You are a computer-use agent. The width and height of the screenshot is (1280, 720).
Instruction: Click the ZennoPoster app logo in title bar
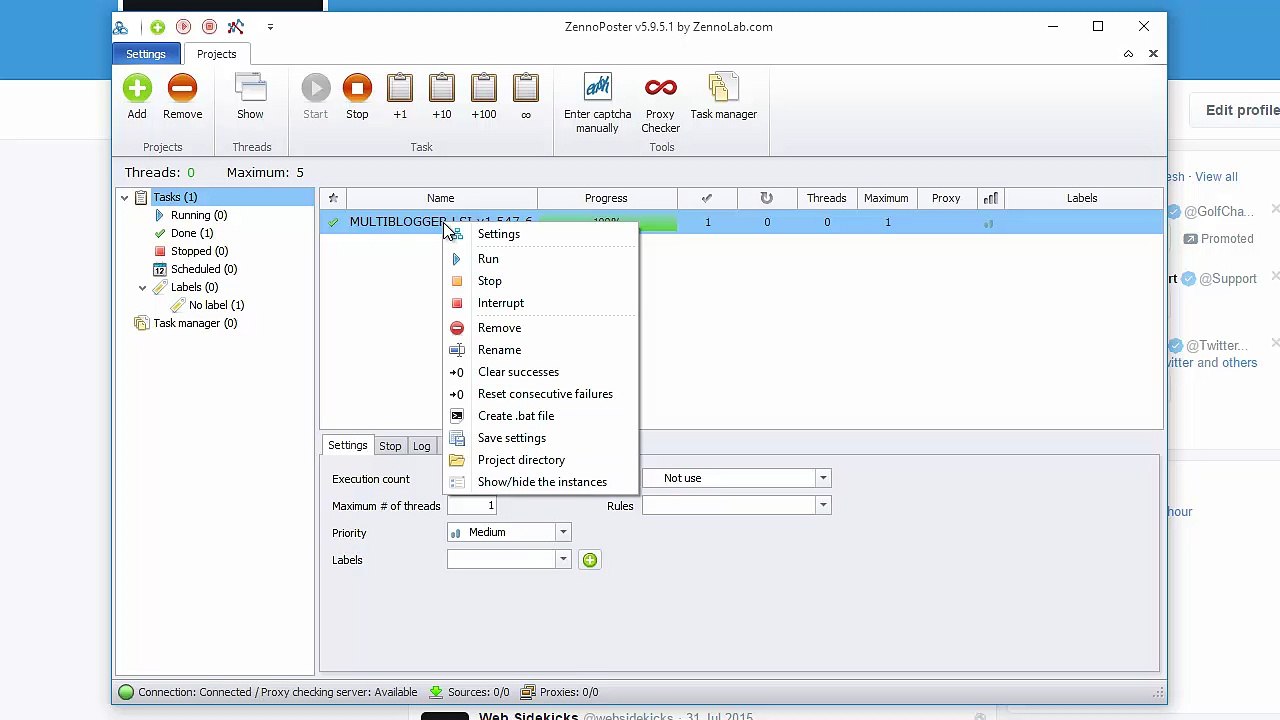(x=120, y=28)
